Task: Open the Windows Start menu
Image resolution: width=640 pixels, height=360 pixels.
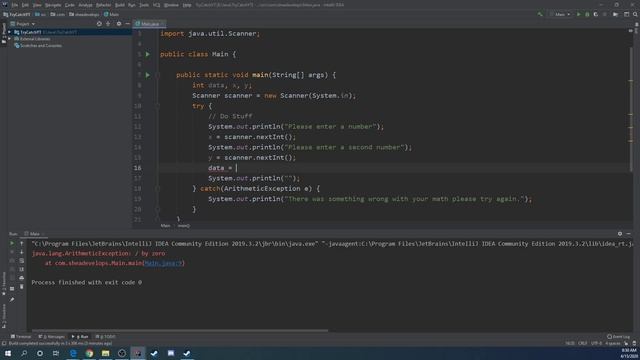Action: 8,353
